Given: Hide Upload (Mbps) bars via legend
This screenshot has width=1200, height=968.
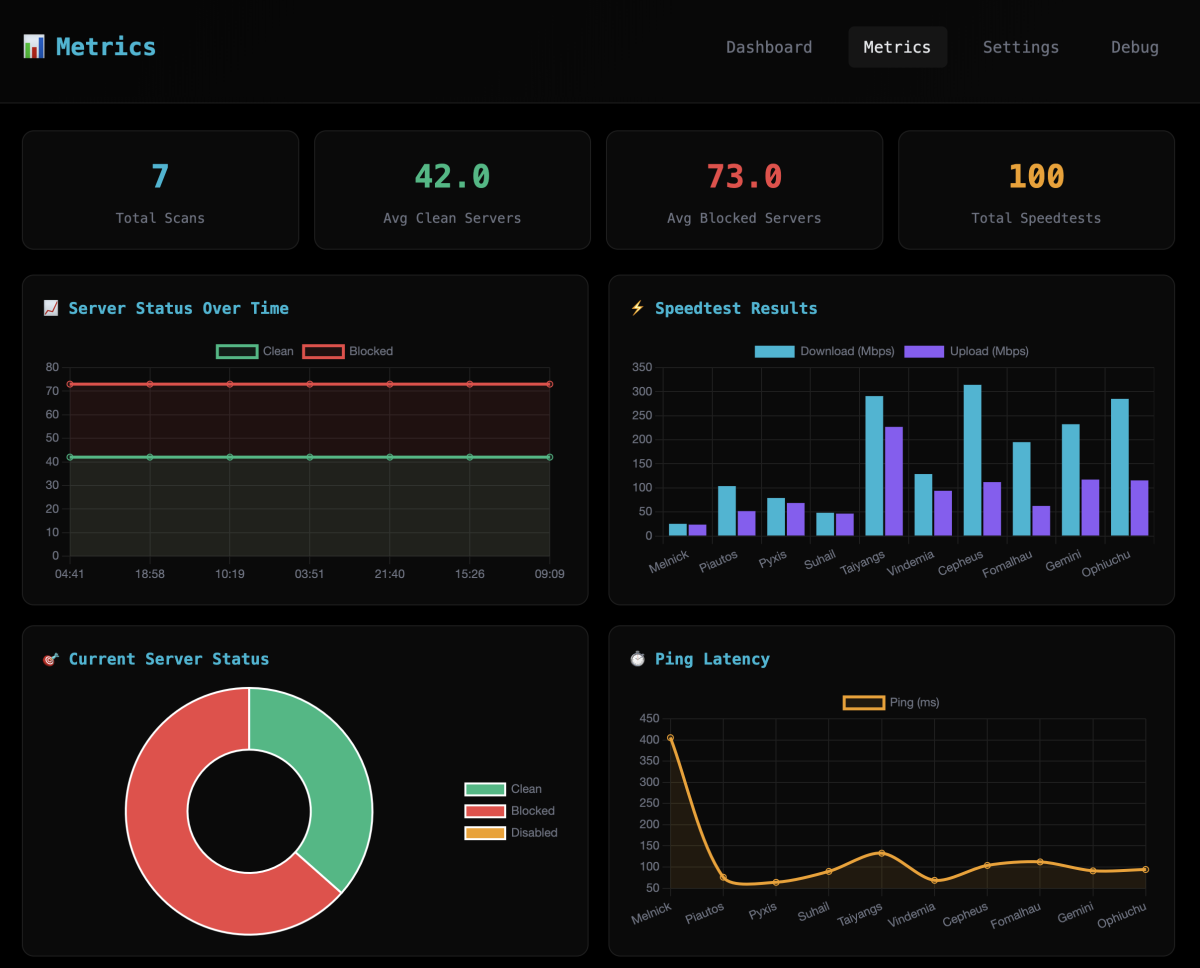Looking at the screenshot, I should coord(966,352).
